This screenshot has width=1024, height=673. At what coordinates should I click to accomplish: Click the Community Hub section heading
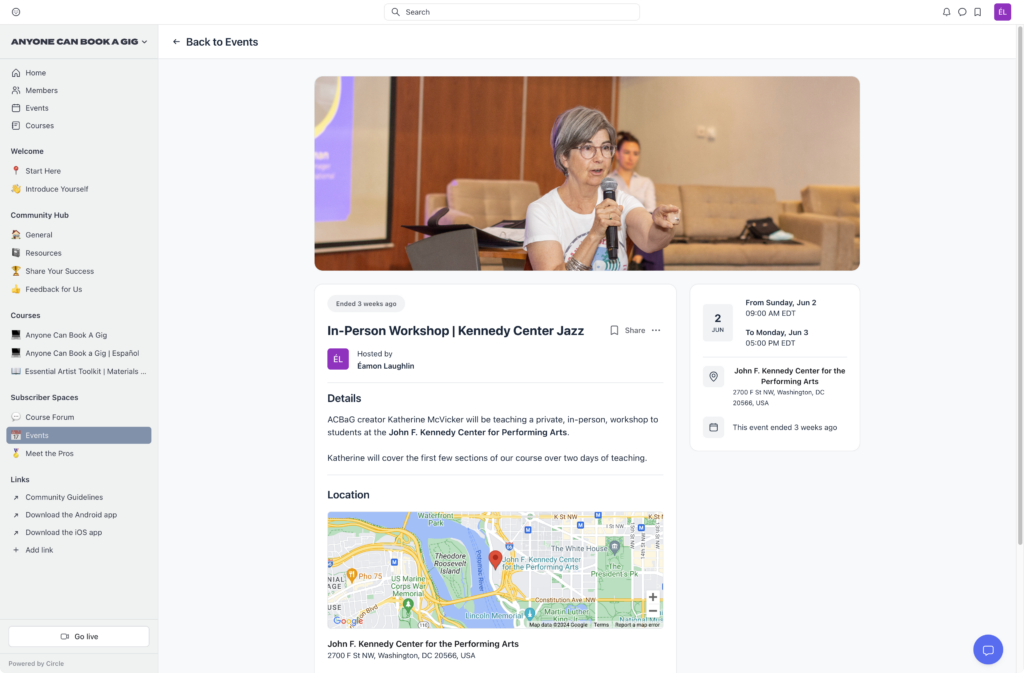pyautogui.click(x=40, y=215)
